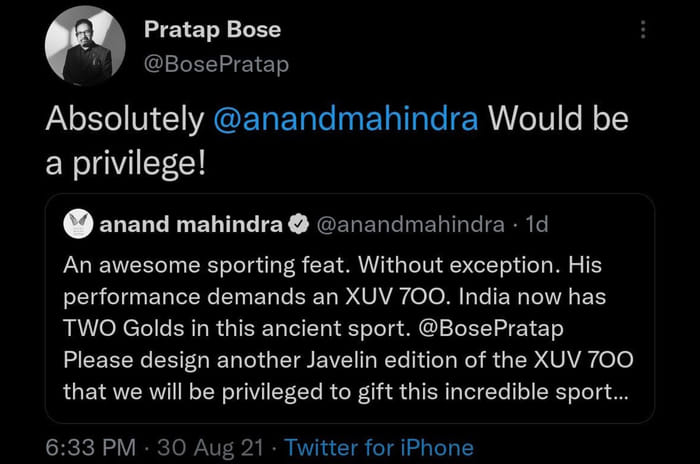Open the "Twitter for iPhone" source link

pos(380,447)
